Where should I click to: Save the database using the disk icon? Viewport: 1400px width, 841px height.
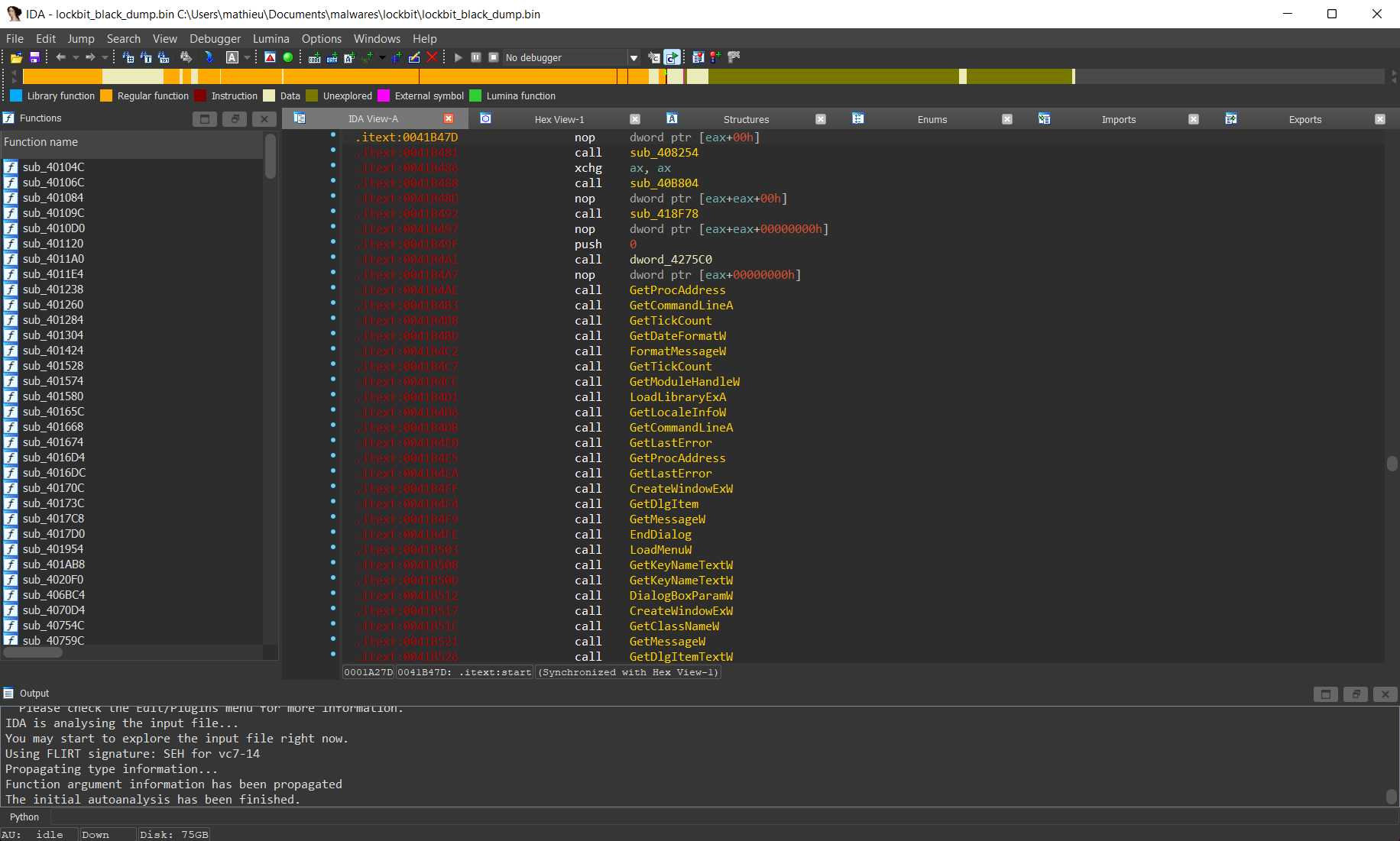[x=34, y=57]
